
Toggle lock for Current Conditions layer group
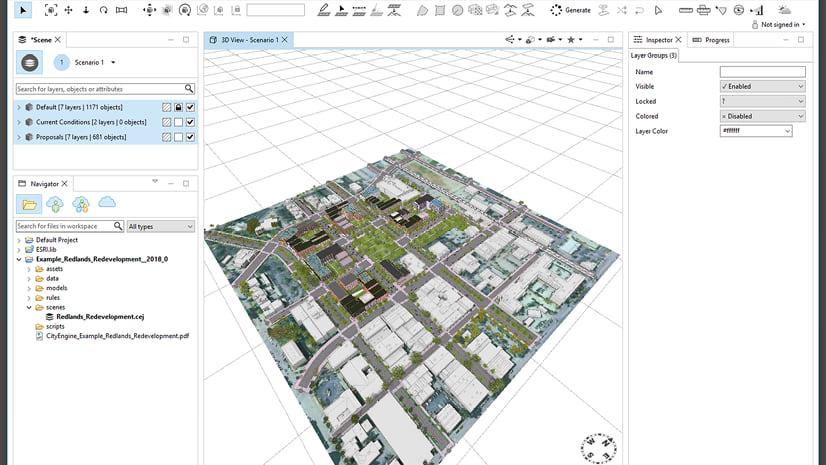point(178,122)
